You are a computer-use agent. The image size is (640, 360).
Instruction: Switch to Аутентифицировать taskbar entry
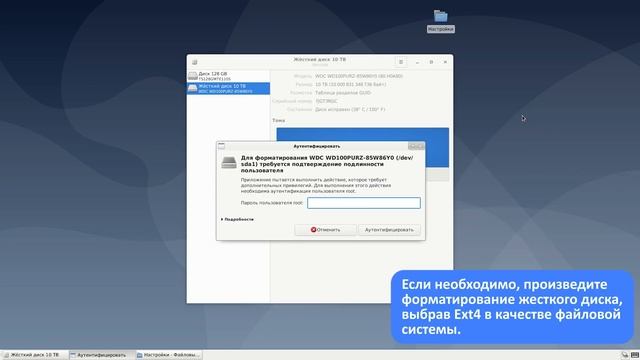[x=101, y=355]
